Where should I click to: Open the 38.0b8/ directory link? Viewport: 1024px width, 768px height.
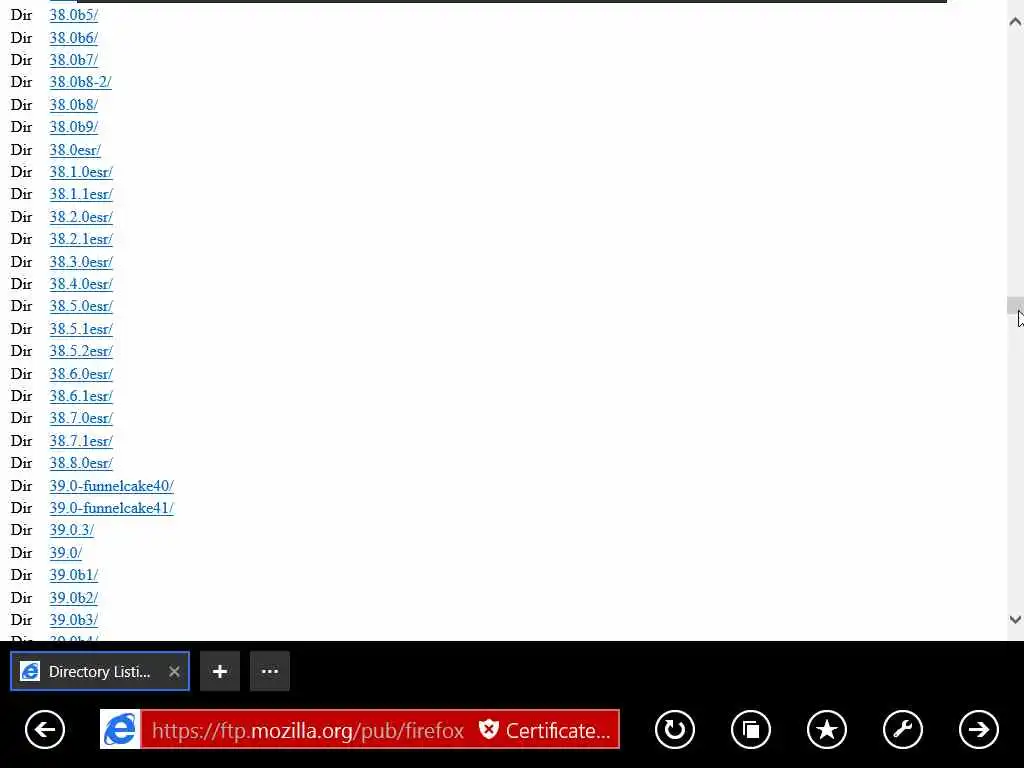coord(74,104)
